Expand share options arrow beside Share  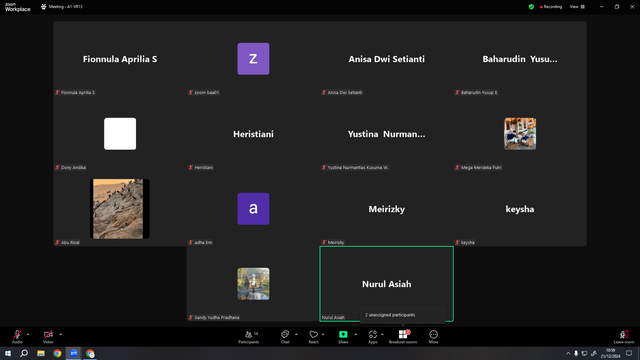click(x=356, y=334)
